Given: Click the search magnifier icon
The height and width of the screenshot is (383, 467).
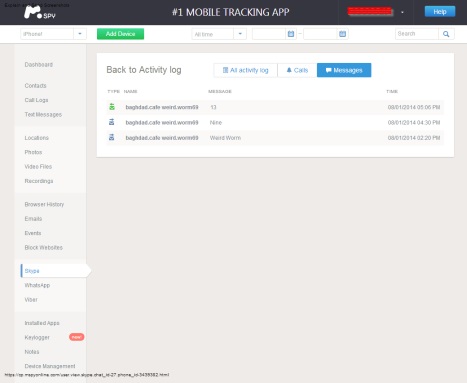Looking at the screenshot, I should 446,34.
